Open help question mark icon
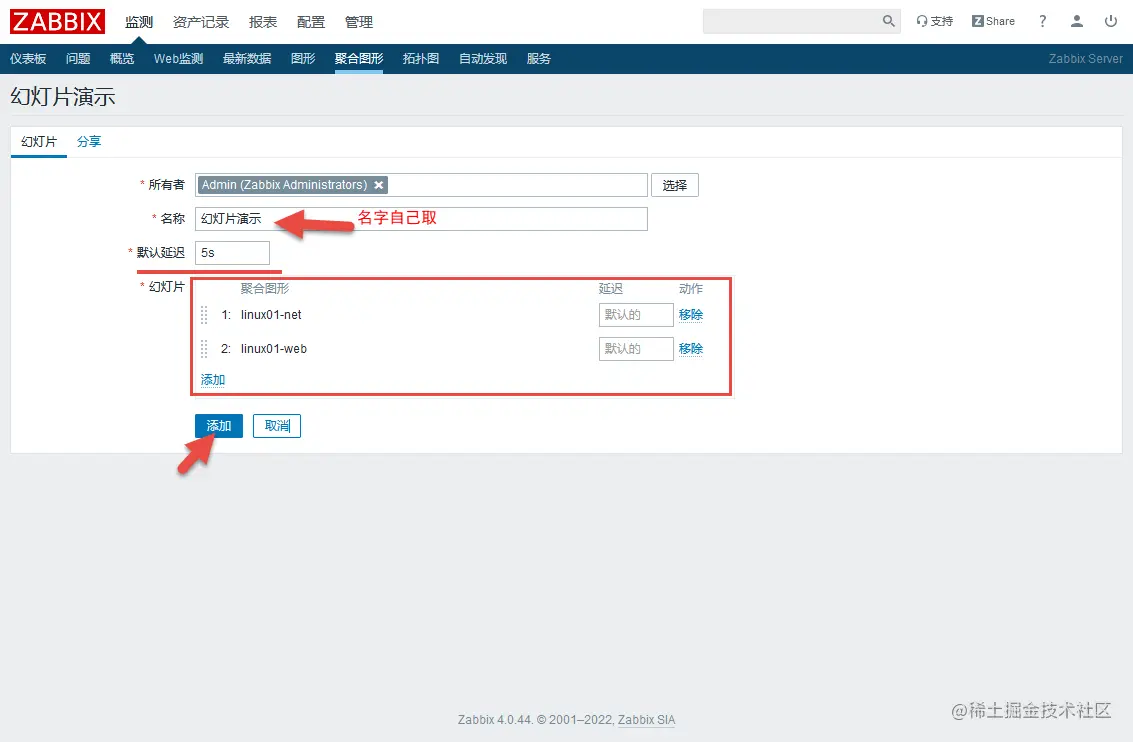The image size is (1133, 742). pyautogui.click(x=1042, y=22)
